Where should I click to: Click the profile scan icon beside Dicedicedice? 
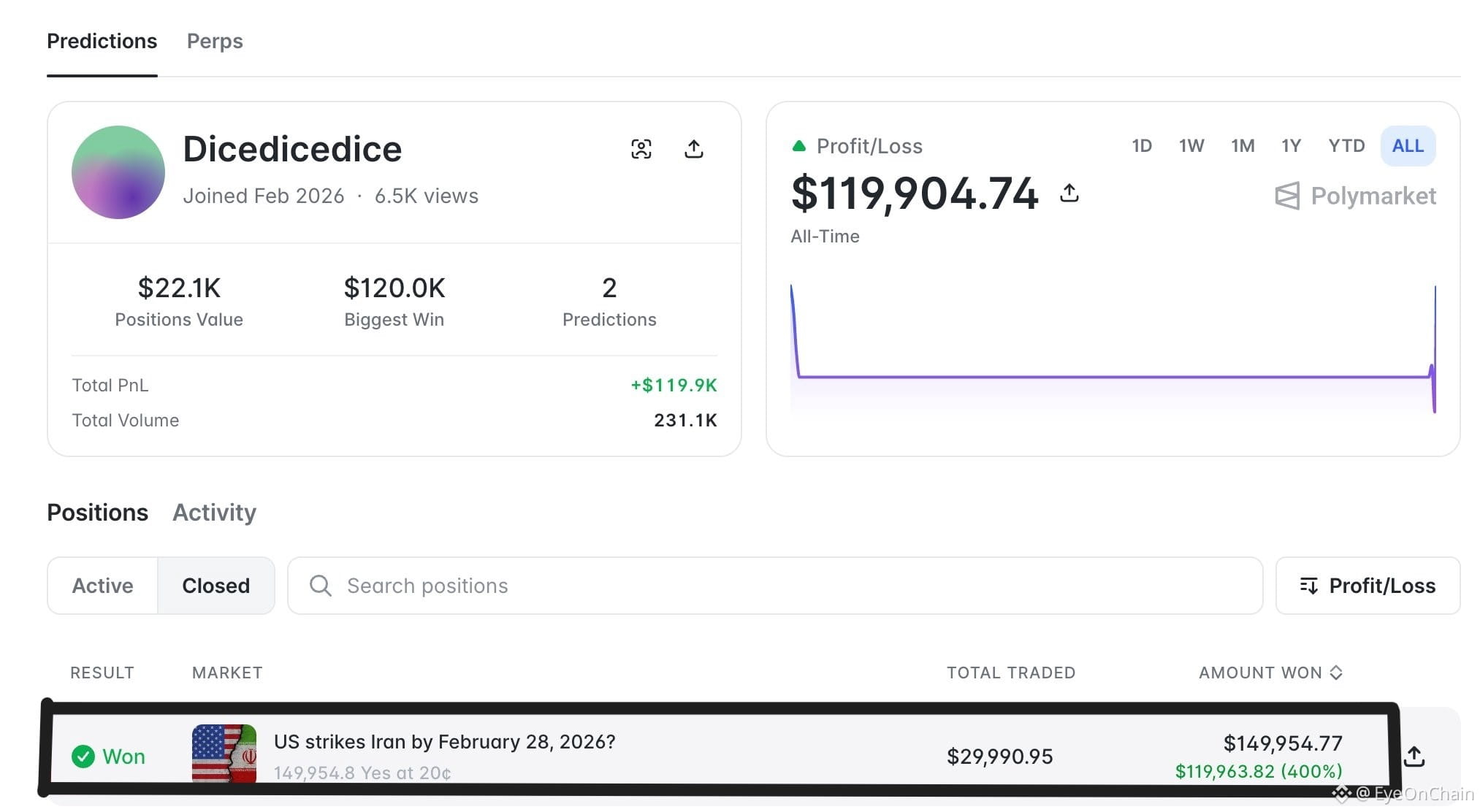[x=641, y=149]
